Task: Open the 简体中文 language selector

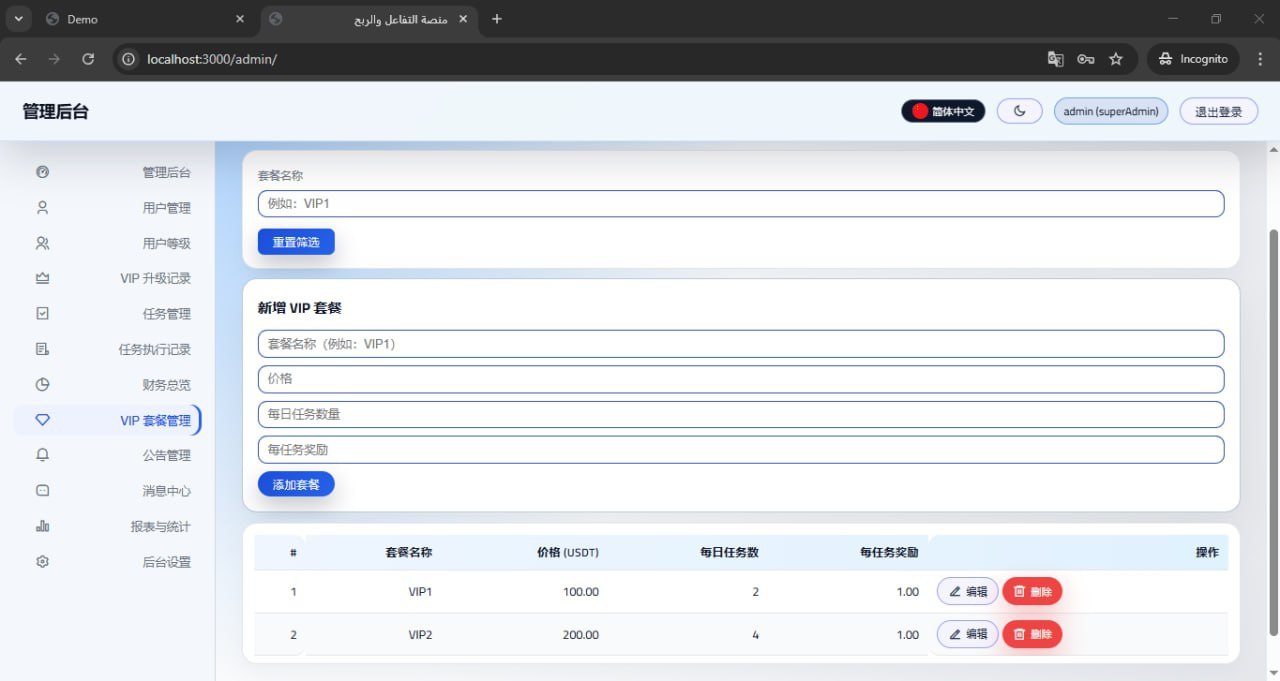Action: click(x=943, y=111)
